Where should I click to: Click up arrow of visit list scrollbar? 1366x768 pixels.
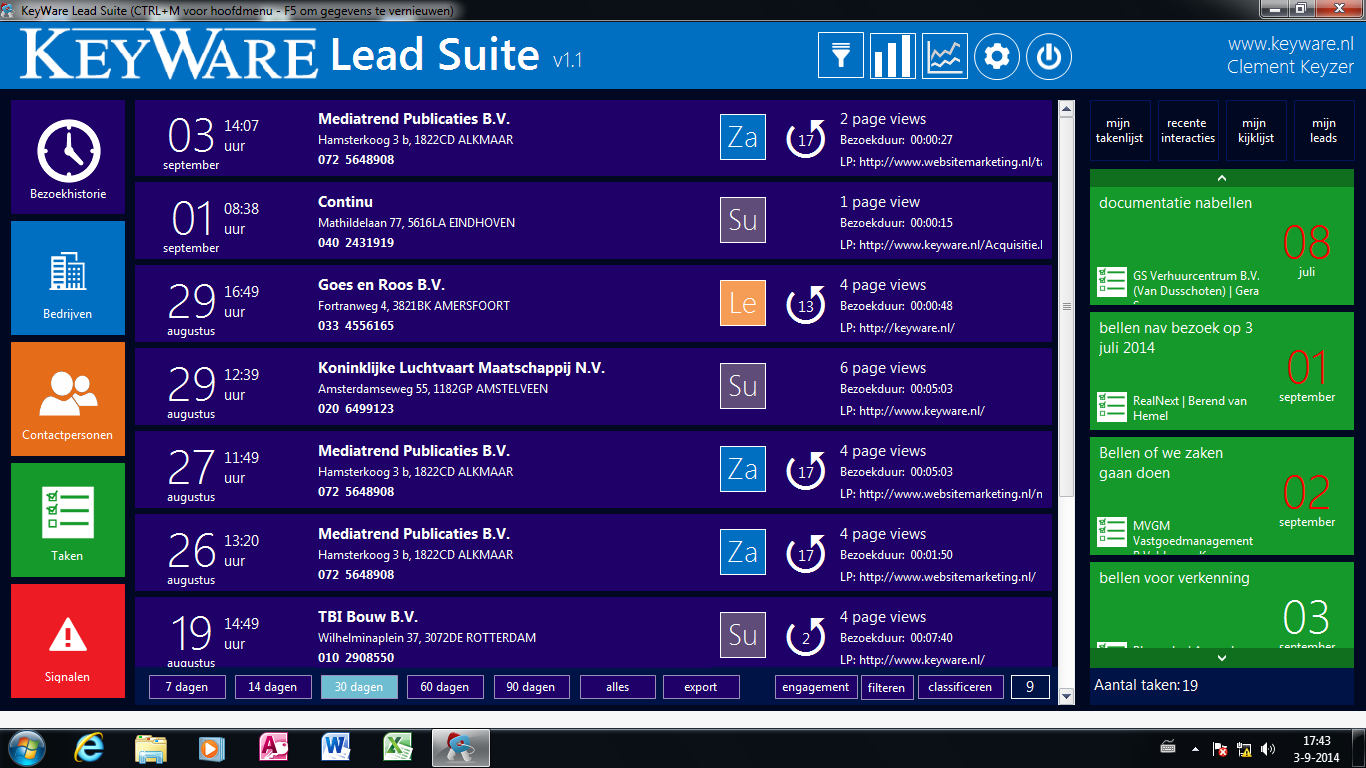1066,108
